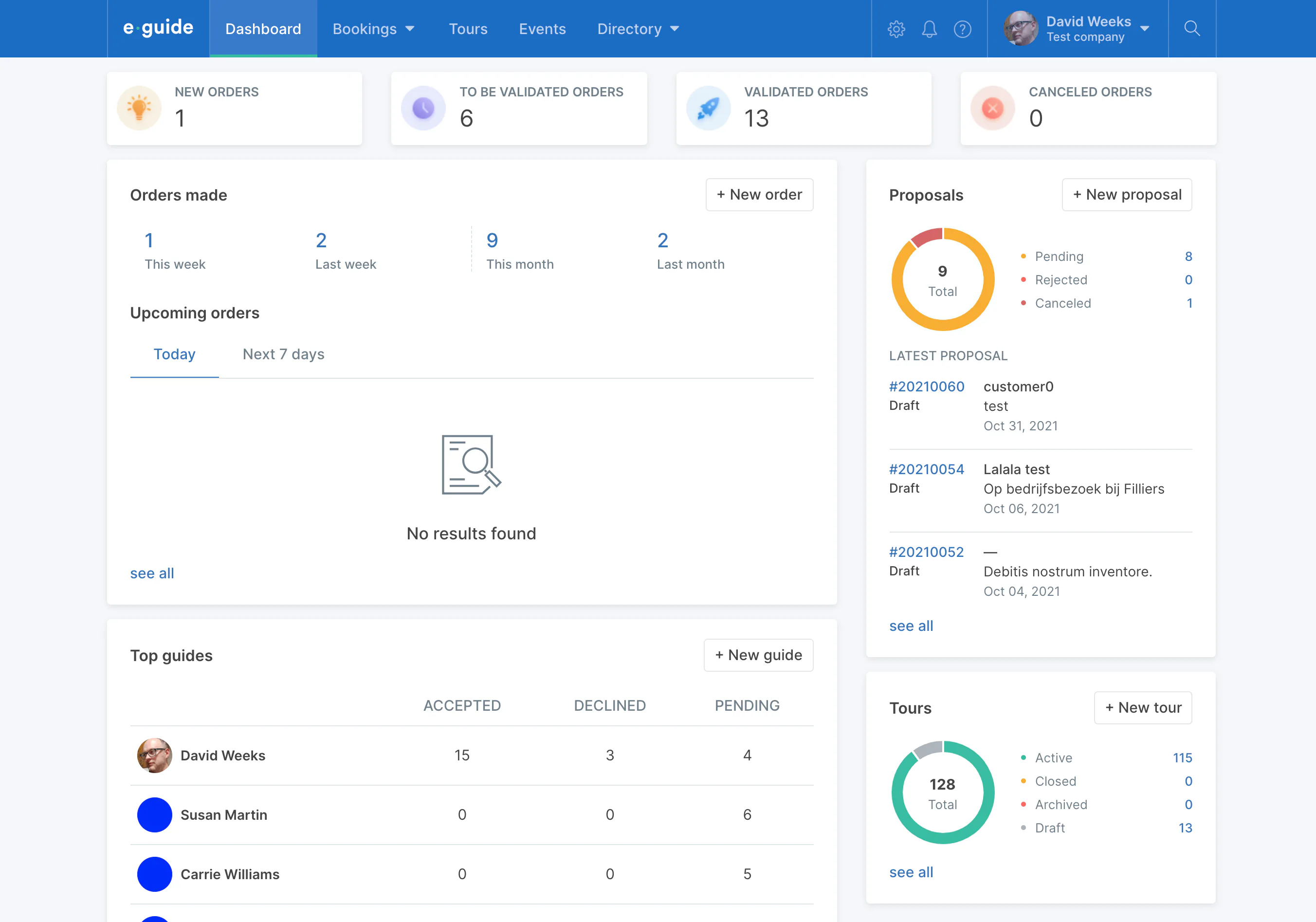
Task: Click the + New order button
Action: 759,194
